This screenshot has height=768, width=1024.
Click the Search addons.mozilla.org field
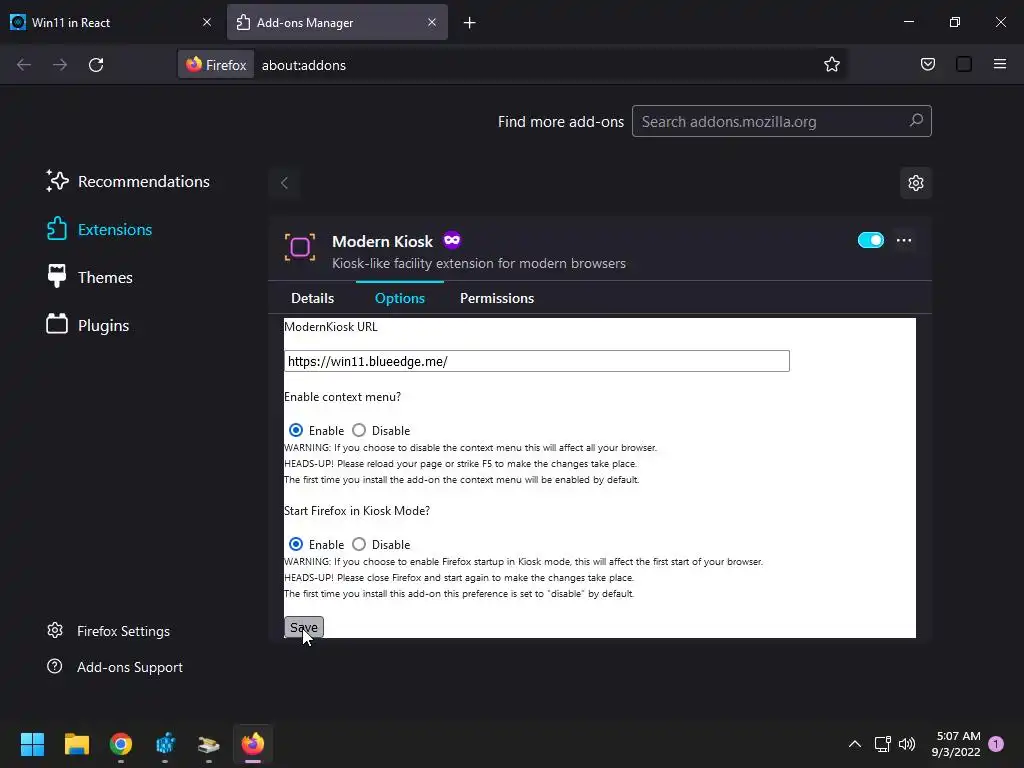click(781, 121)
